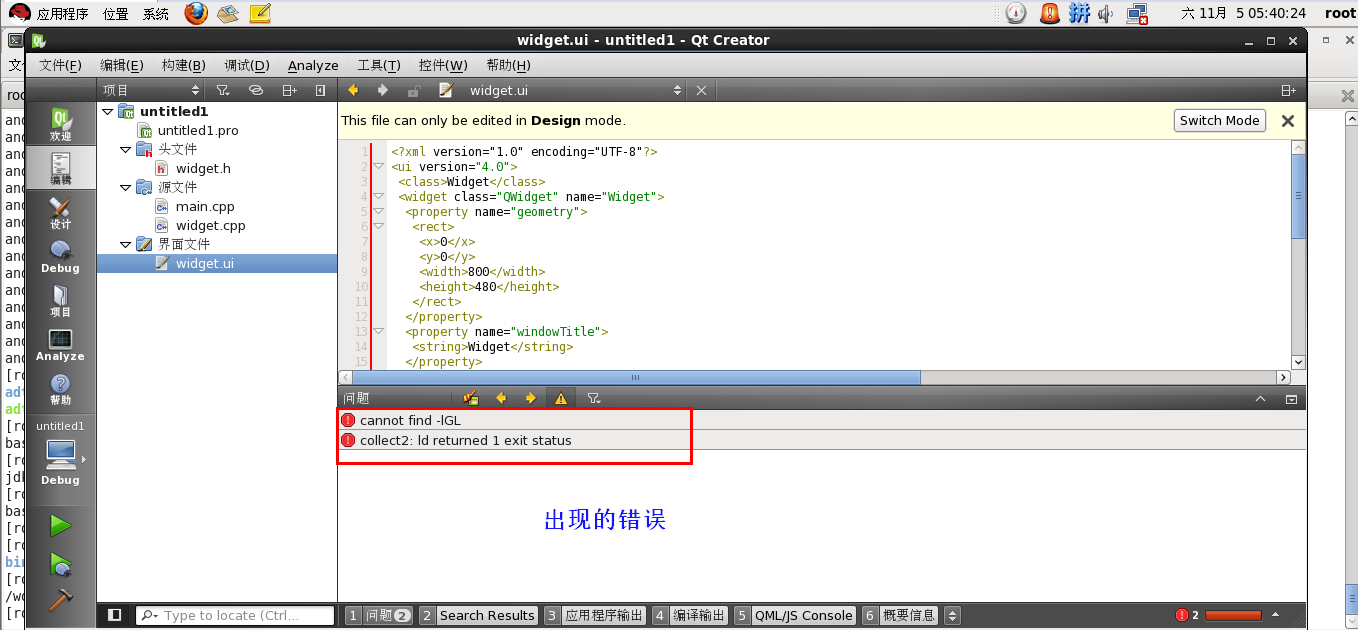Image resolution: width=1358 pixels, height=630 pixels.
Task: Switch to QML/JS Console tab
Action: [794, 616]
